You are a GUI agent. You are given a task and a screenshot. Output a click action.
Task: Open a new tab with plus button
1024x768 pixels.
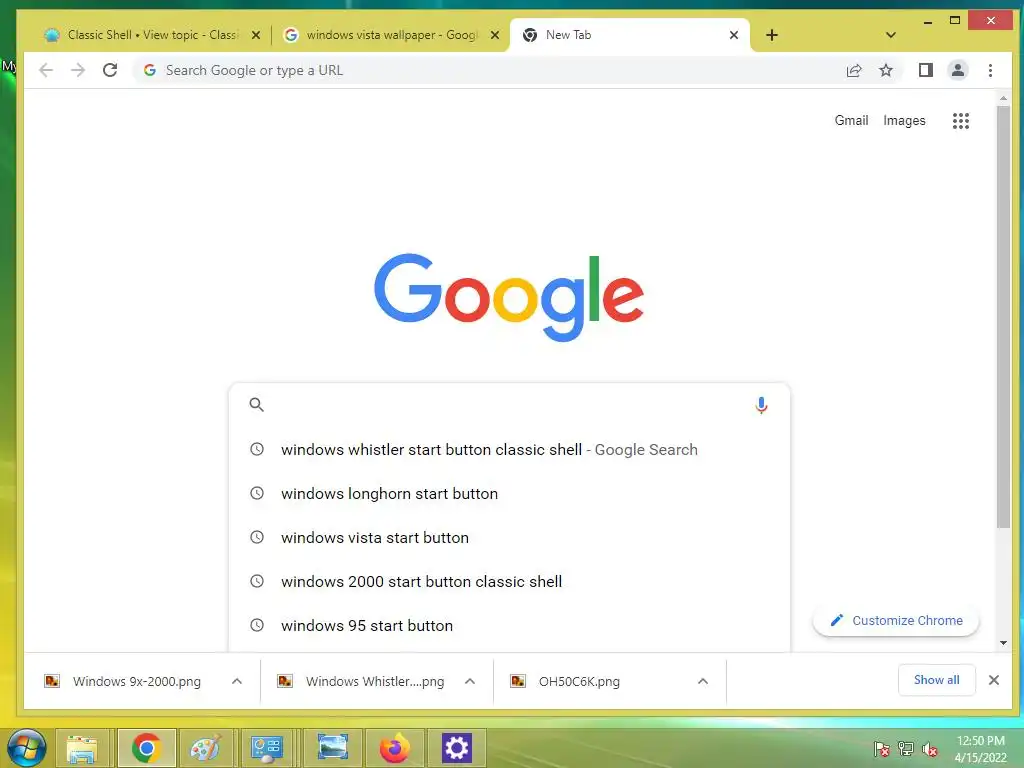pos(771,35)
